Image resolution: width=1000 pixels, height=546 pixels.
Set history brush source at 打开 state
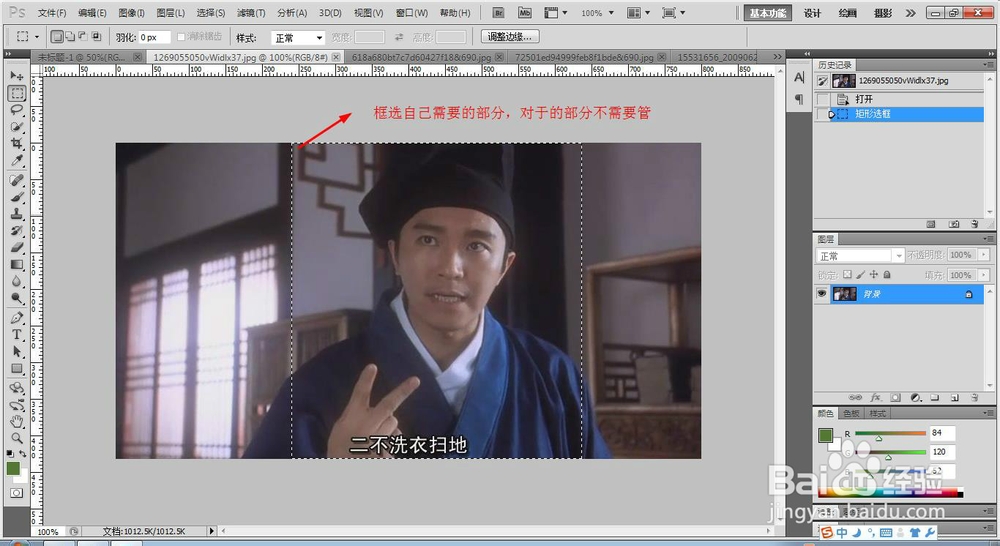823,99
